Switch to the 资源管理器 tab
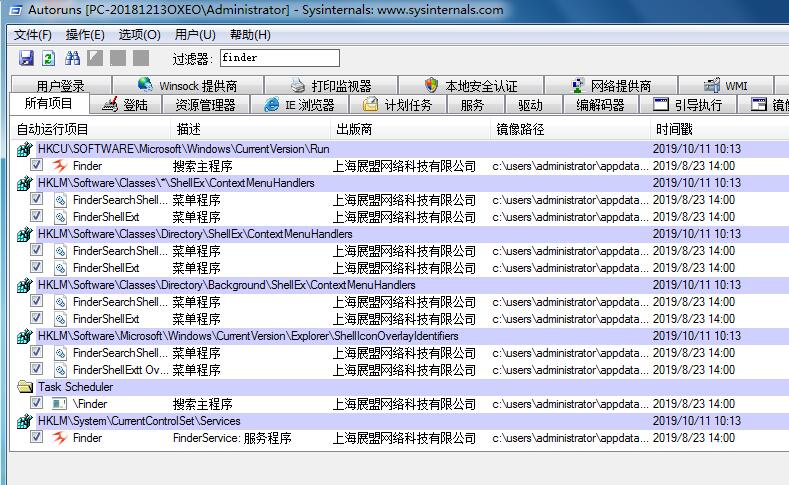 [205, 105]
